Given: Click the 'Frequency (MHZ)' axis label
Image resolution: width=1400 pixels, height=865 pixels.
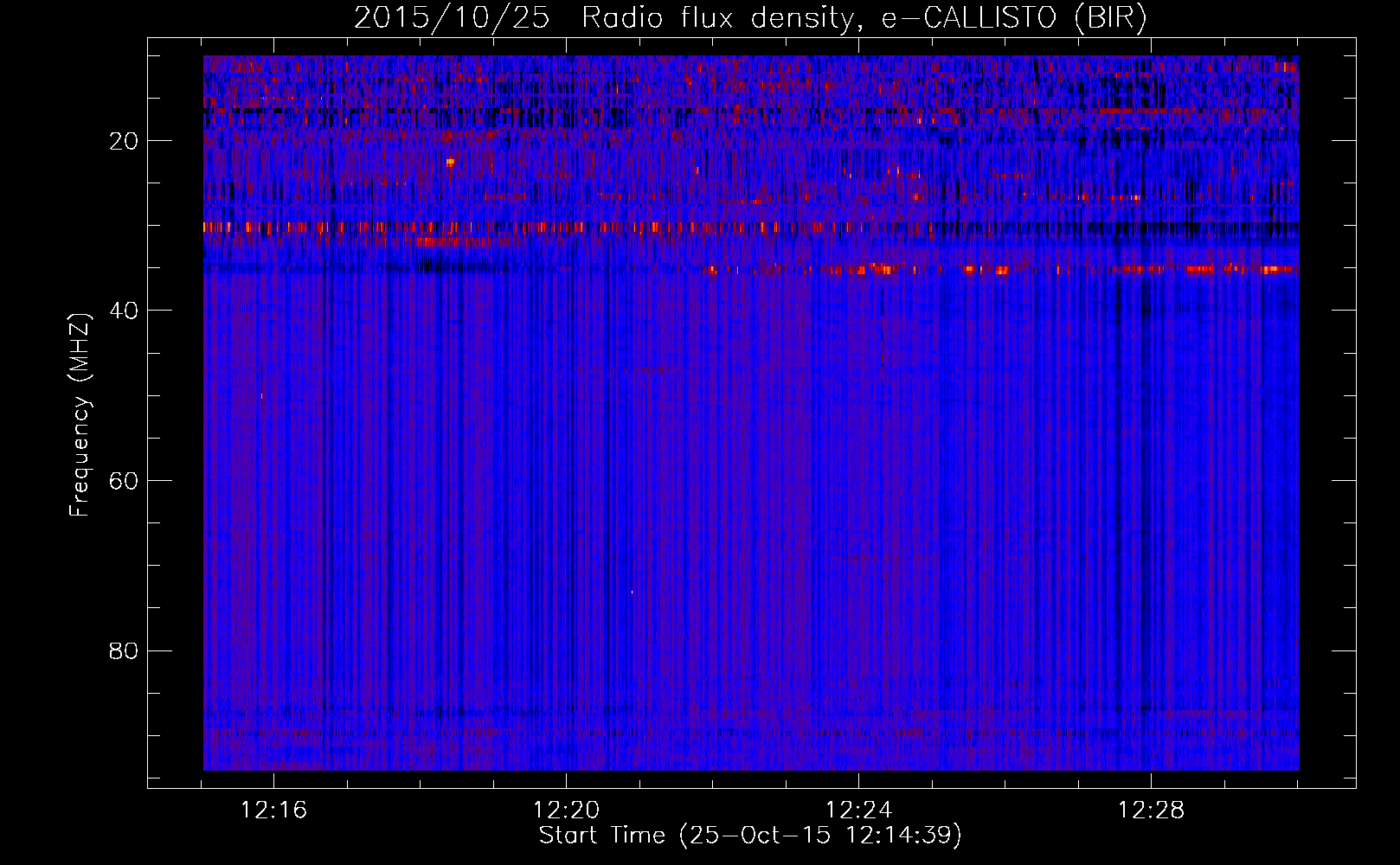Looking at the screenshot, I should click(79, 415).
